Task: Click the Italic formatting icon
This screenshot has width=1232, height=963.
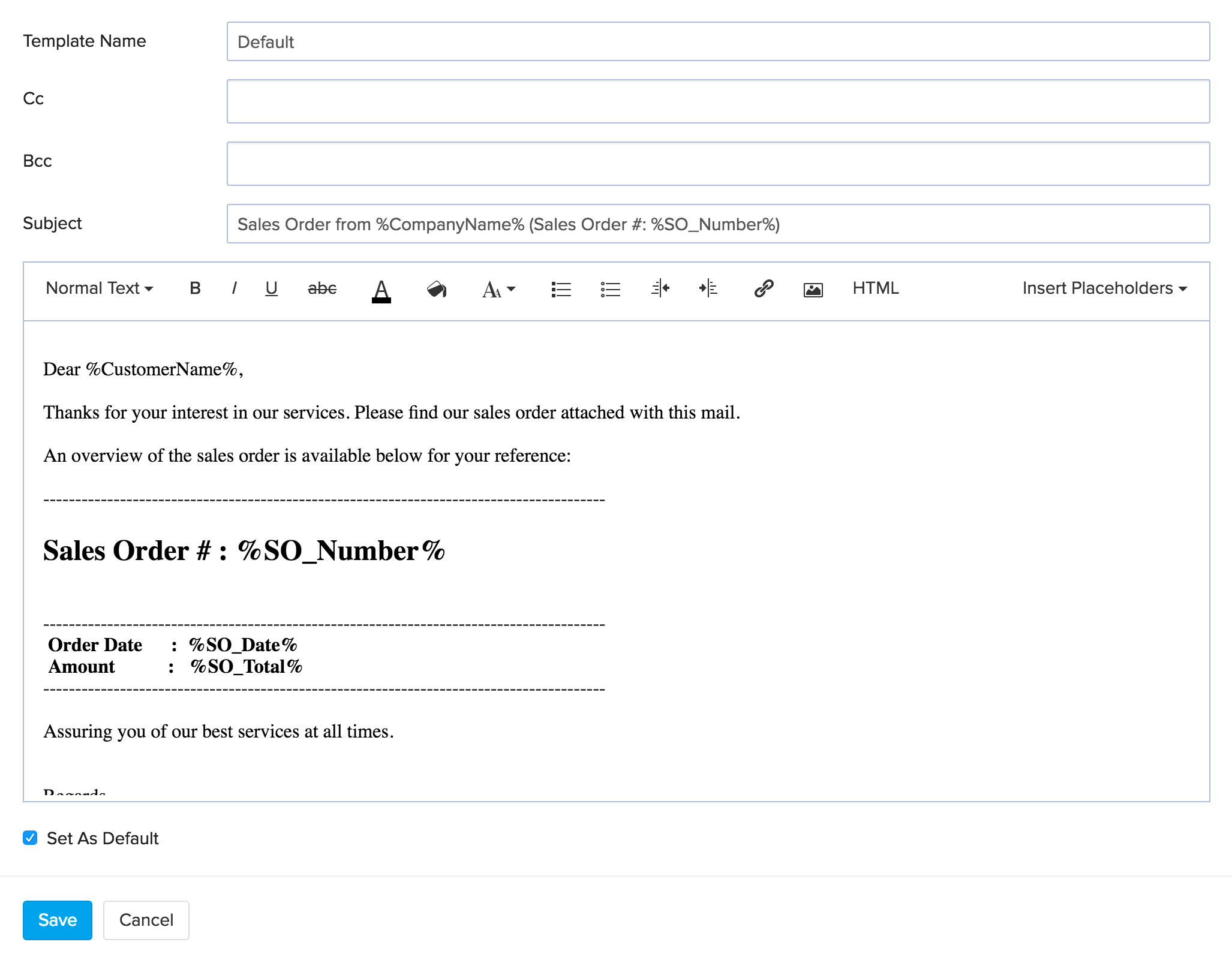Action: tap(233, 289)
